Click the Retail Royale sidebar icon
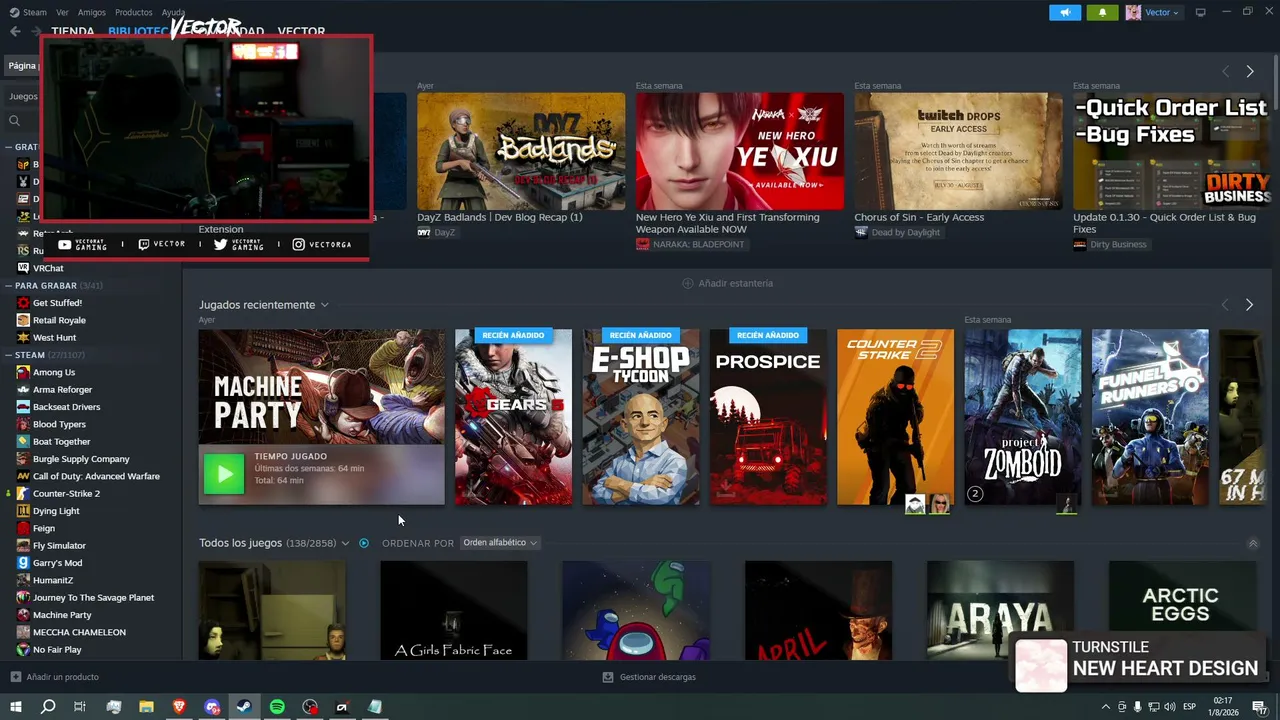 point(23,320)
